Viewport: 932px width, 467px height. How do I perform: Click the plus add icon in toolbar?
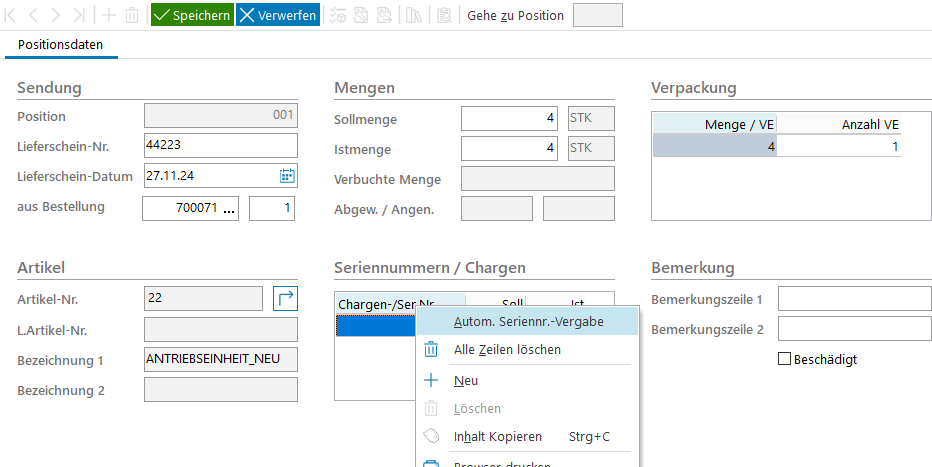108,15
